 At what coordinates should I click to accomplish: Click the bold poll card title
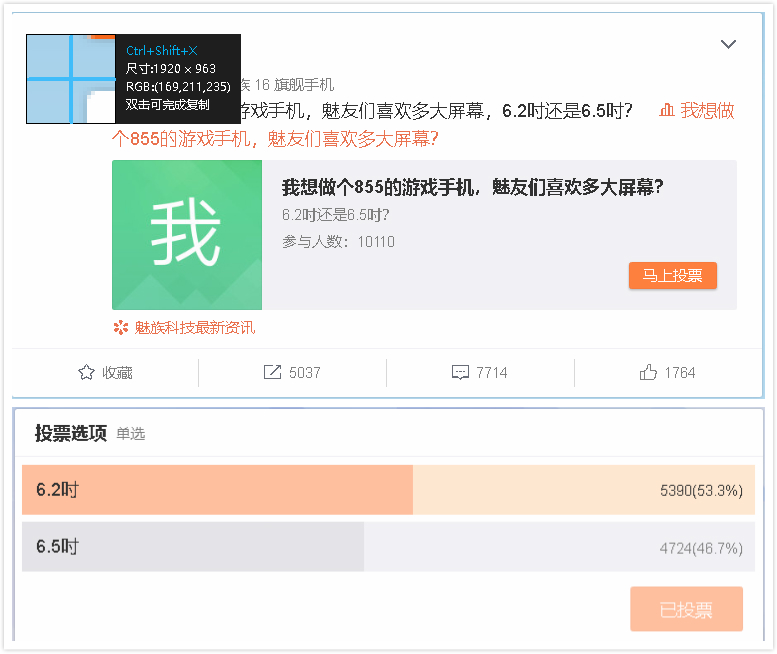[472, 187]
